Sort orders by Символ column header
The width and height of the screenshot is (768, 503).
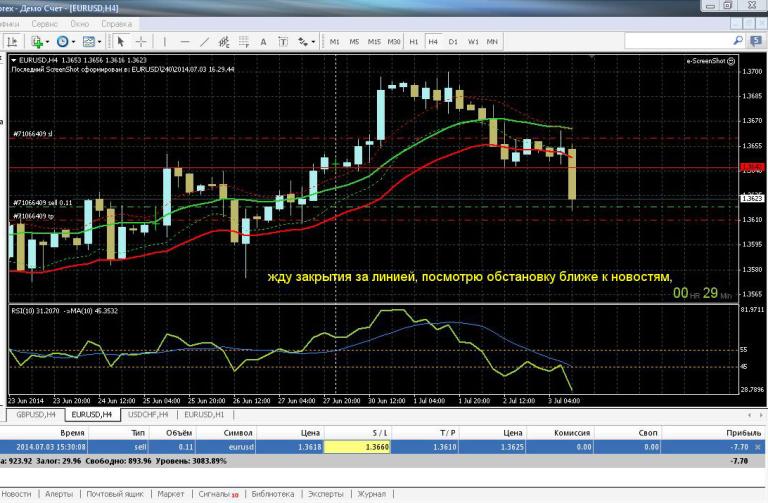pos(238,433)
